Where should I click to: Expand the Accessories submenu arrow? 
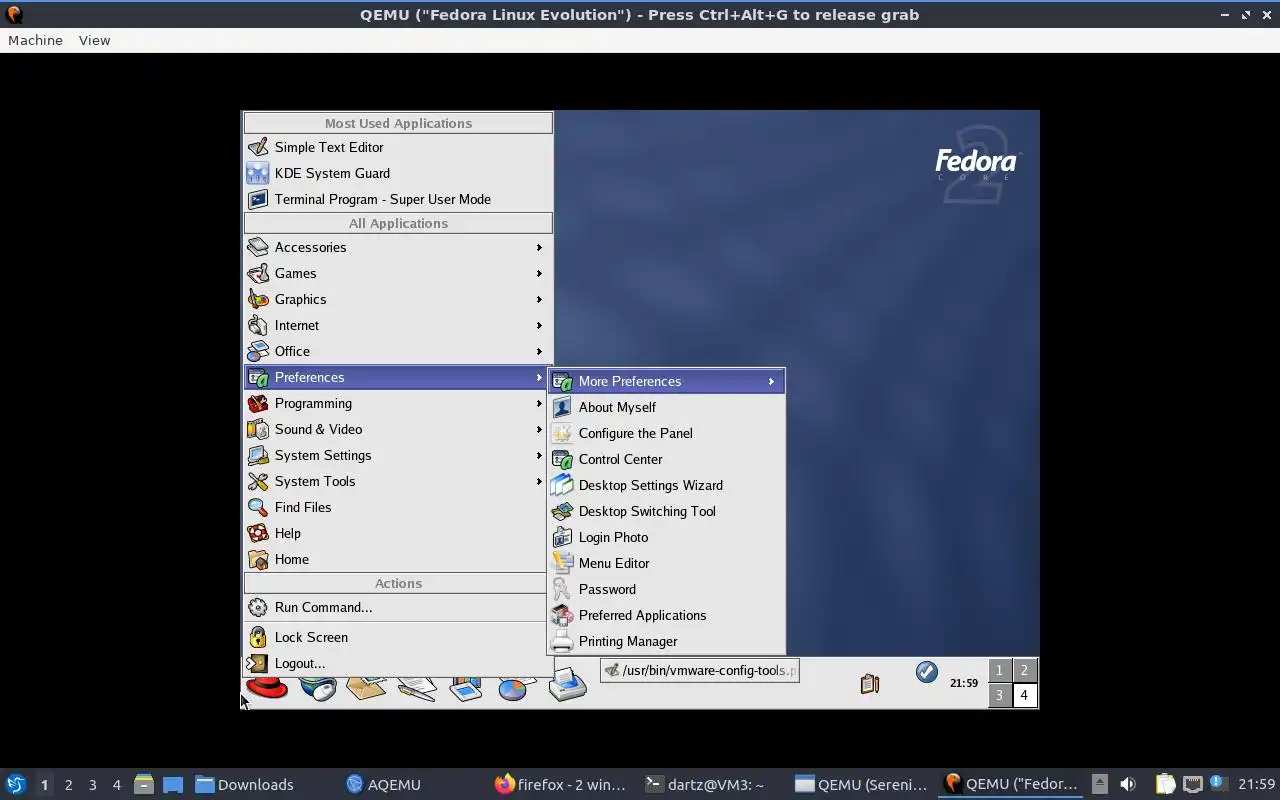539,247
